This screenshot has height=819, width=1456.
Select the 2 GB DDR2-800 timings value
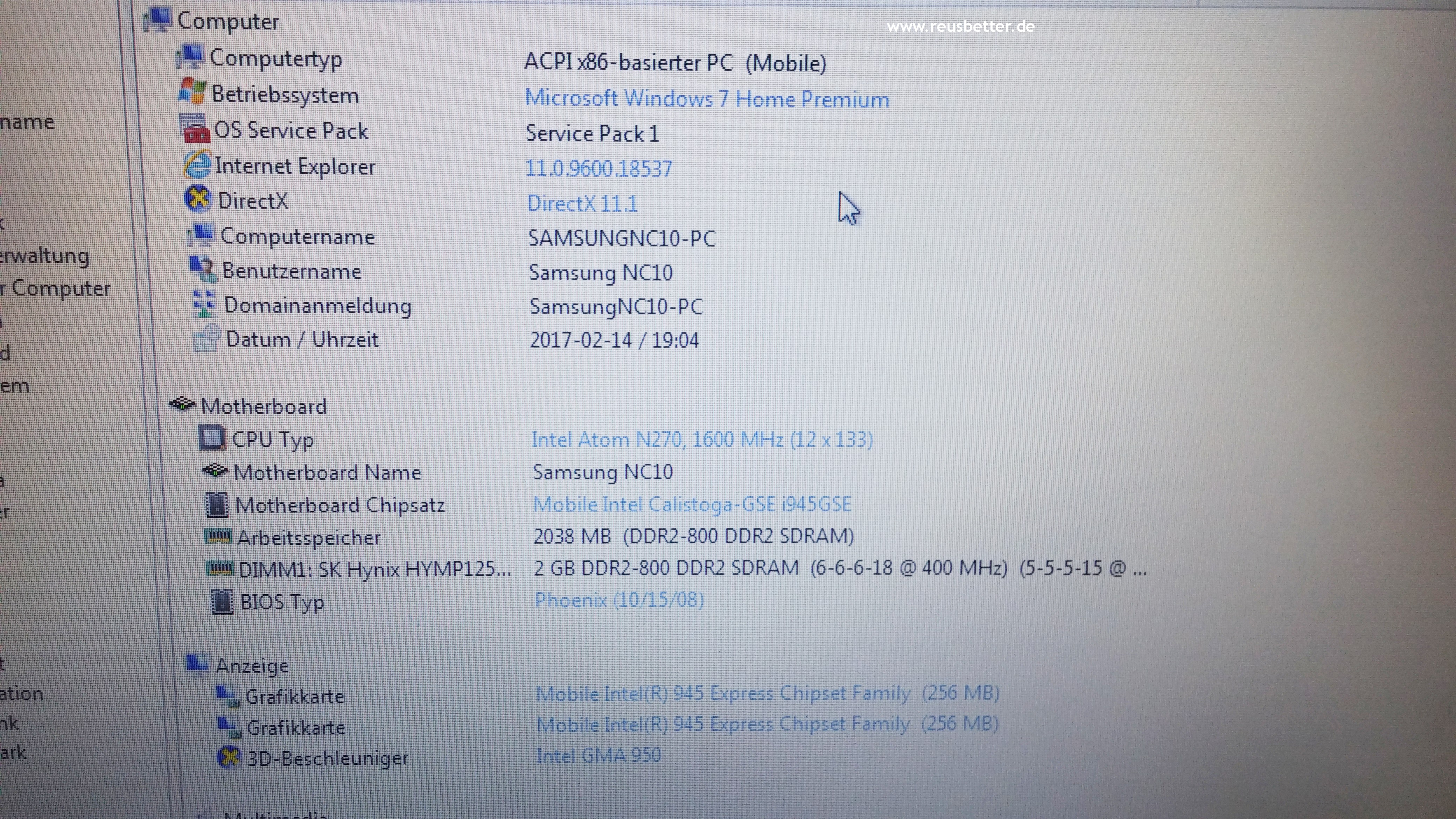840,568
